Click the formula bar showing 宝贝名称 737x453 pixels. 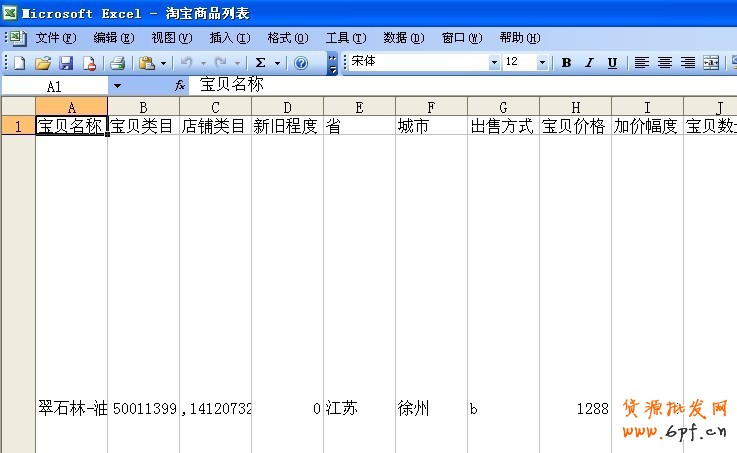[x=450, y=87]
